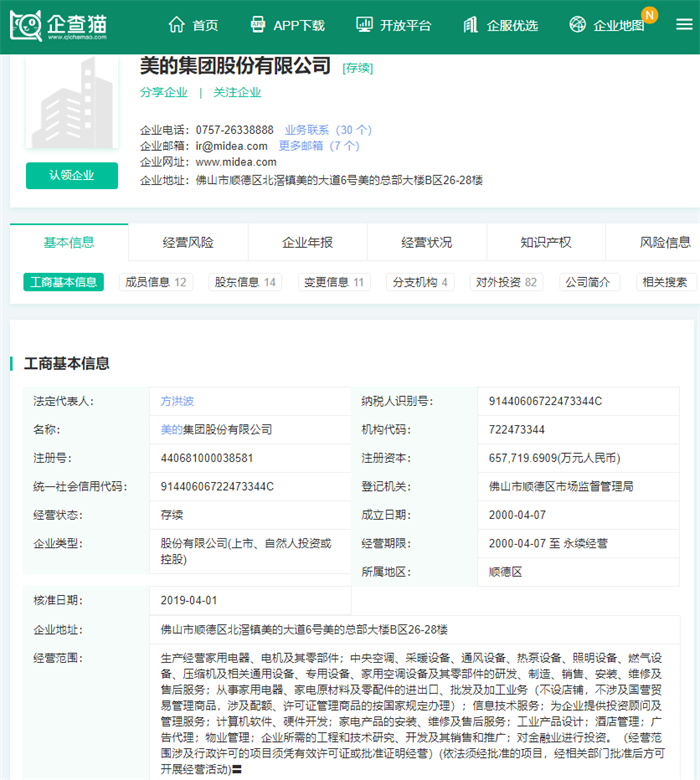Switch to 知识产权 tab
Viewport: 700px width, 780px height.
click(546, 242)
